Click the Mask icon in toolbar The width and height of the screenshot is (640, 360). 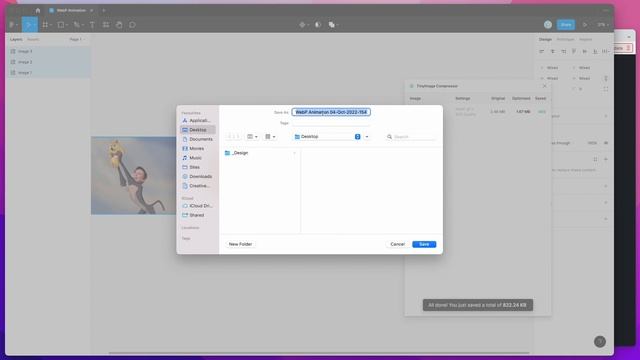[x=318, y=25]
